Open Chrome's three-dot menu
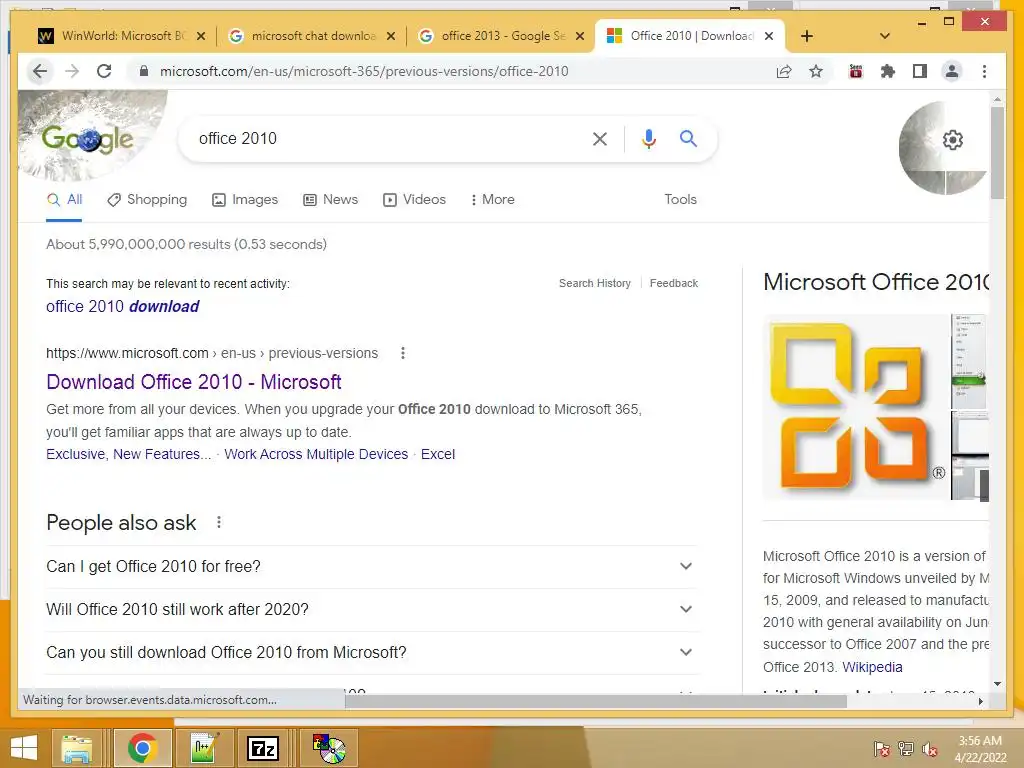This screenshot has height=768, width=1024. coord(984,71)
